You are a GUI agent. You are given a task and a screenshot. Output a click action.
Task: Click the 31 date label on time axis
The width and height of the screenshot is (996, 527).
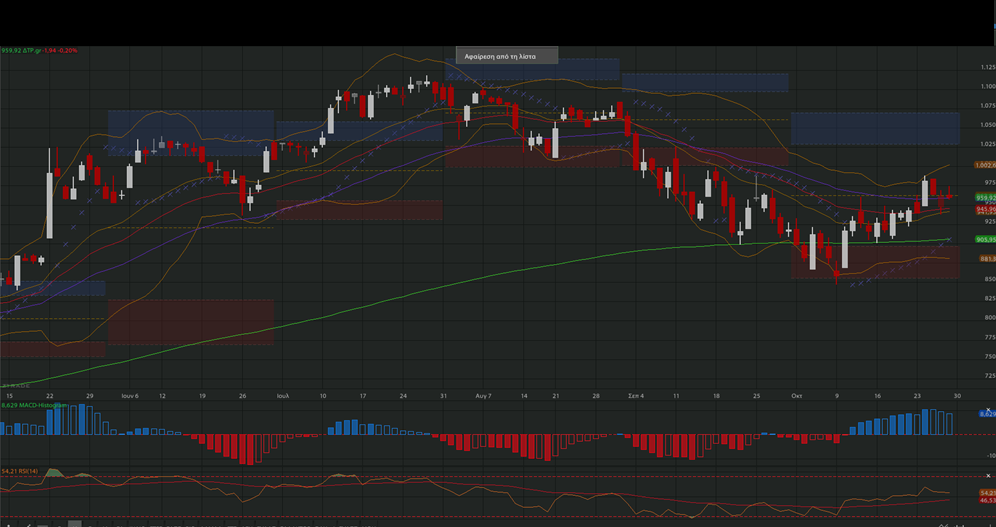[443, 396]
